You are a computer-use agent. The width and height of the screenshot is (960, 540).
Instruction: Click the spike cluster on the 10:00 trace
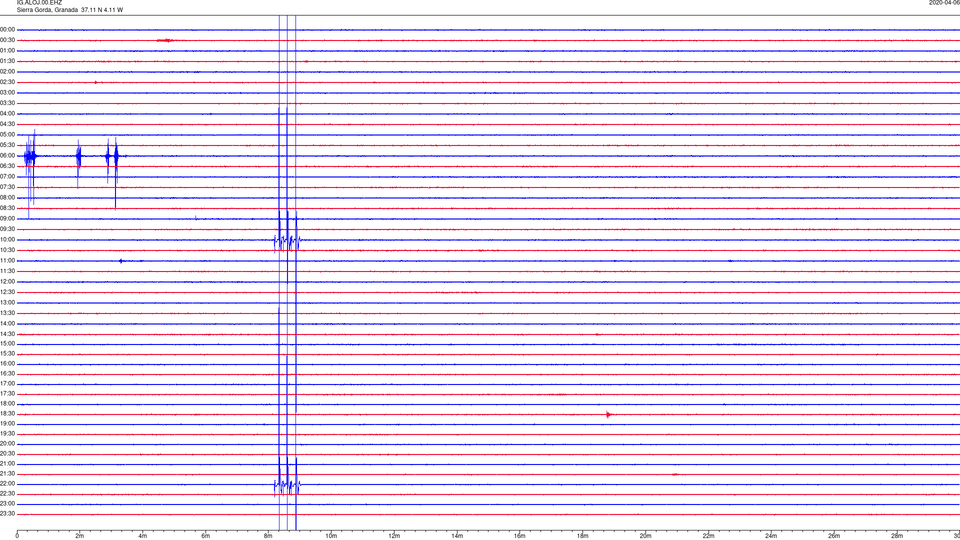(287, 241)
